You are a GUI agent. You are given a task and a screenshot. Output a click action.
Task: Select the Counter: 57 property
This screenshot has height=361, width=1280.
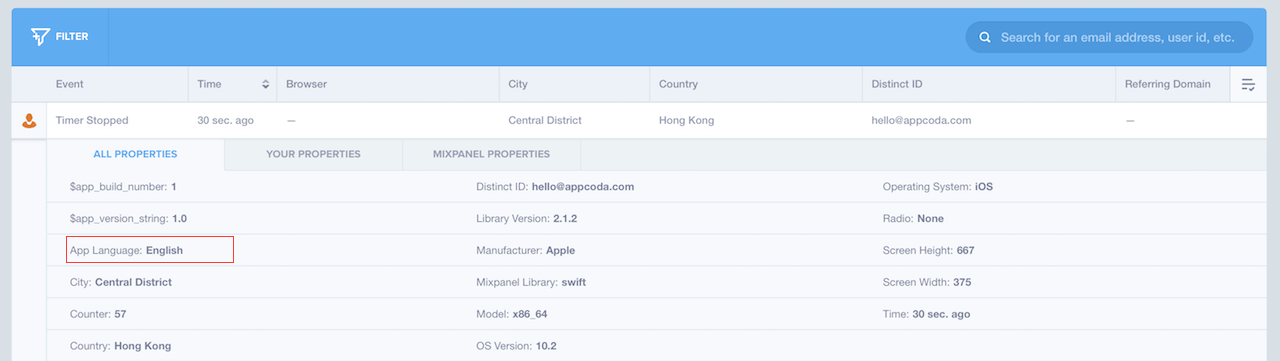click(x=98, y=314)
